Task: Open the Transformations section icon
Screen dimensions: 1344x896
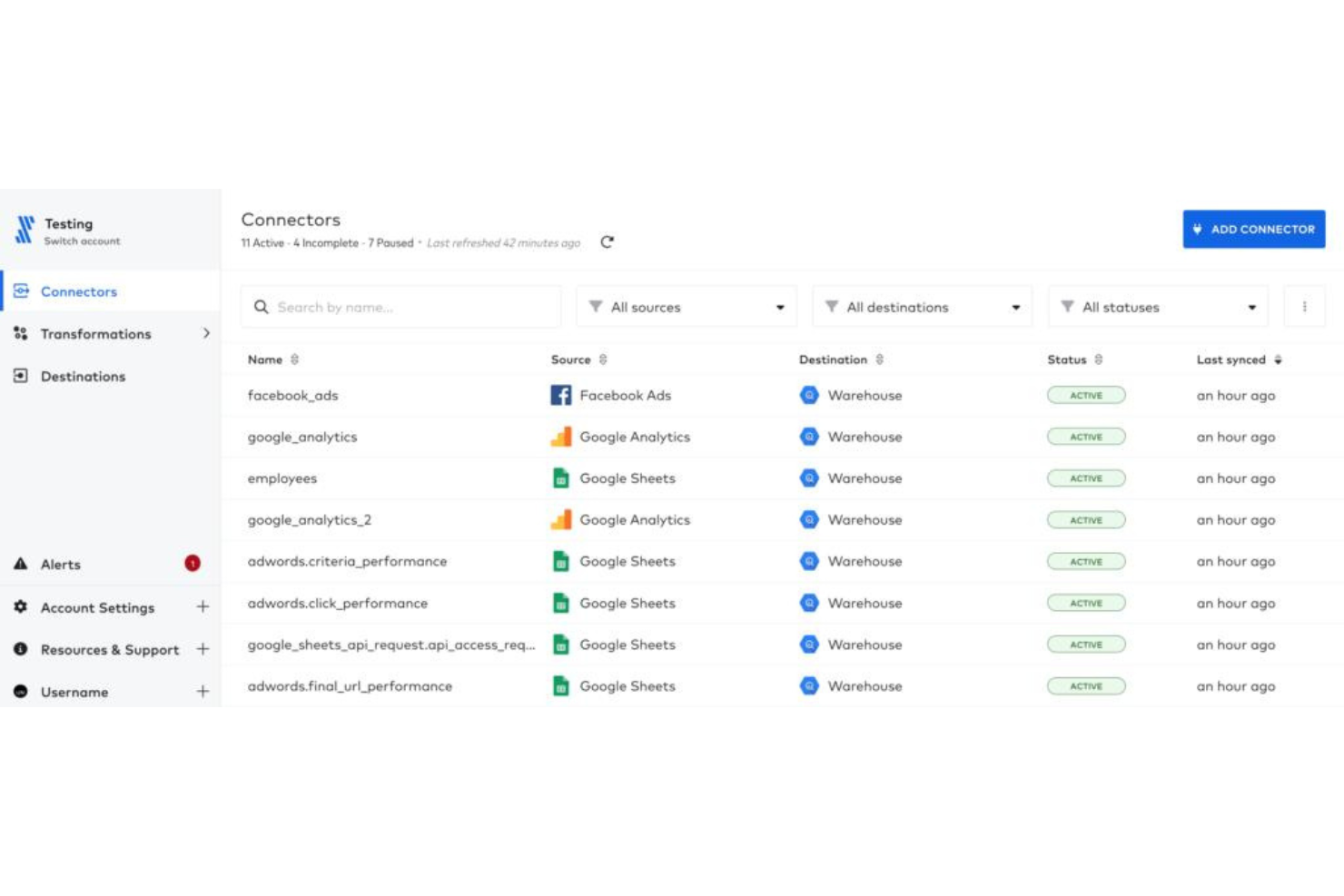Action: tap(22, 333)
